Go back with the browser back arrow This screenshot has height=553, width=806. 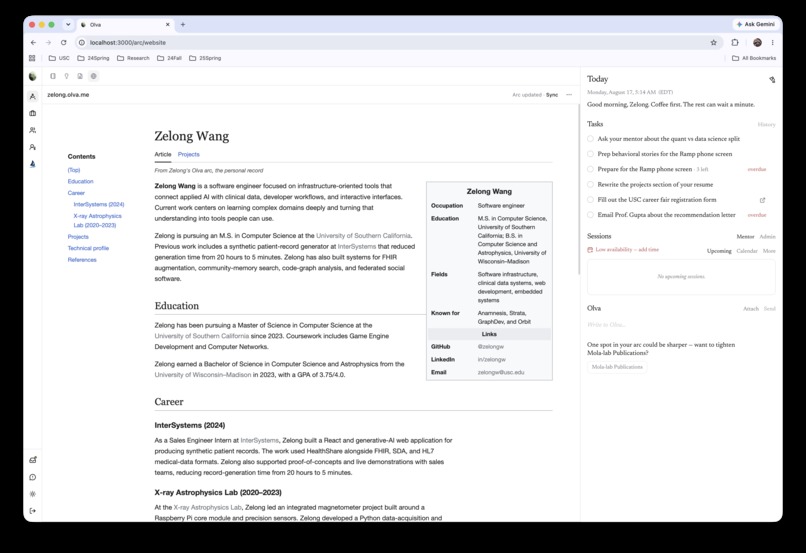(33, 43)
